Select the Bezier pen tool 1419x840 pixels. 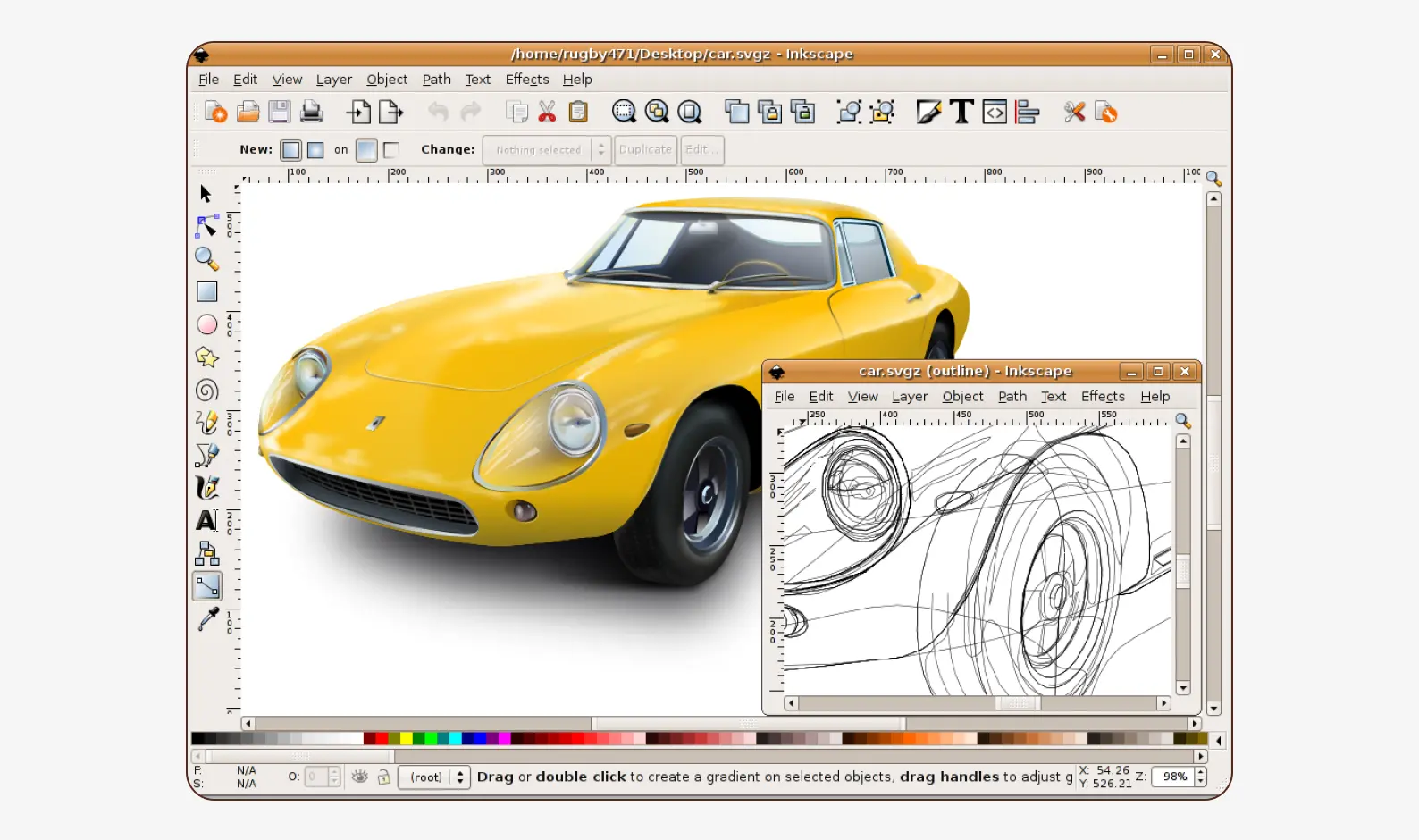pos(206,455)
